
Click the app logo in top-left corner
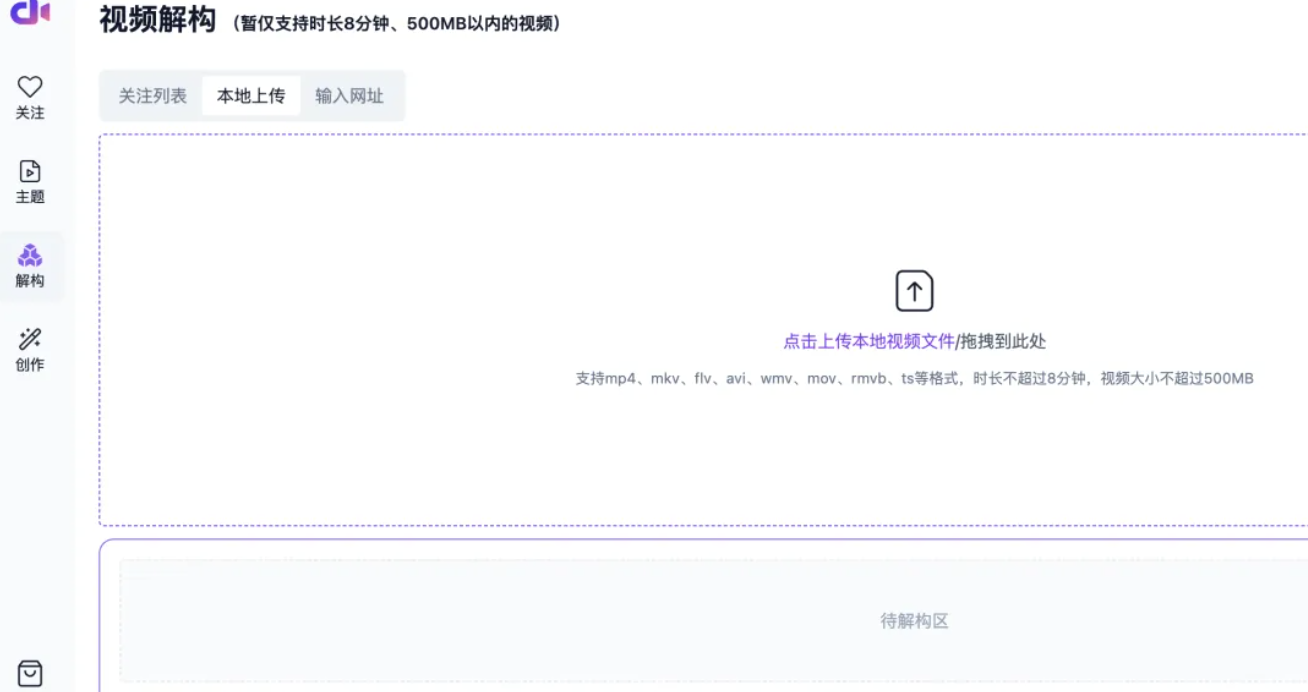point(30,11)
